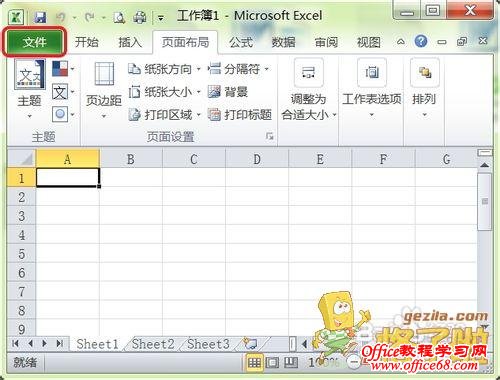The image size is (500, 380).
Task: Click the Print Preview icon
Action: coord(119,17)
